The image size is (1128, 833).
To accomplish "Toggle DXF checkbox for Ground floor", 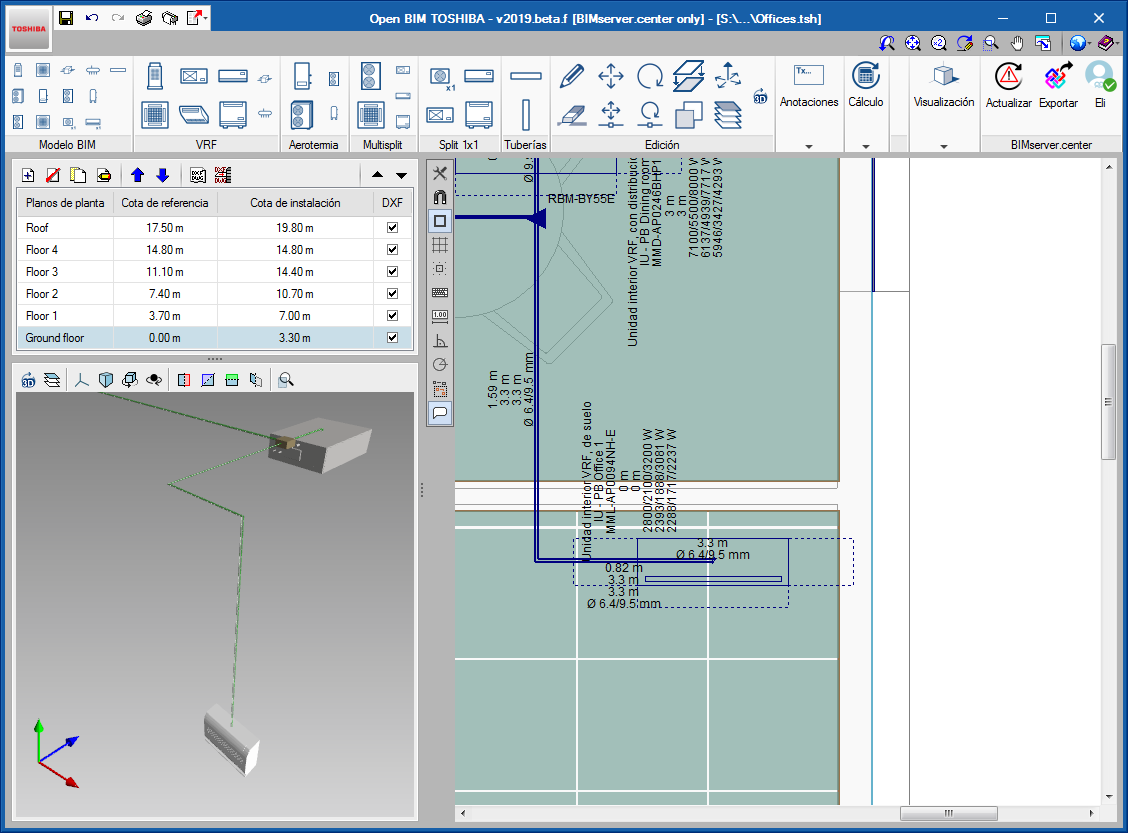I will tap(392, 337).
